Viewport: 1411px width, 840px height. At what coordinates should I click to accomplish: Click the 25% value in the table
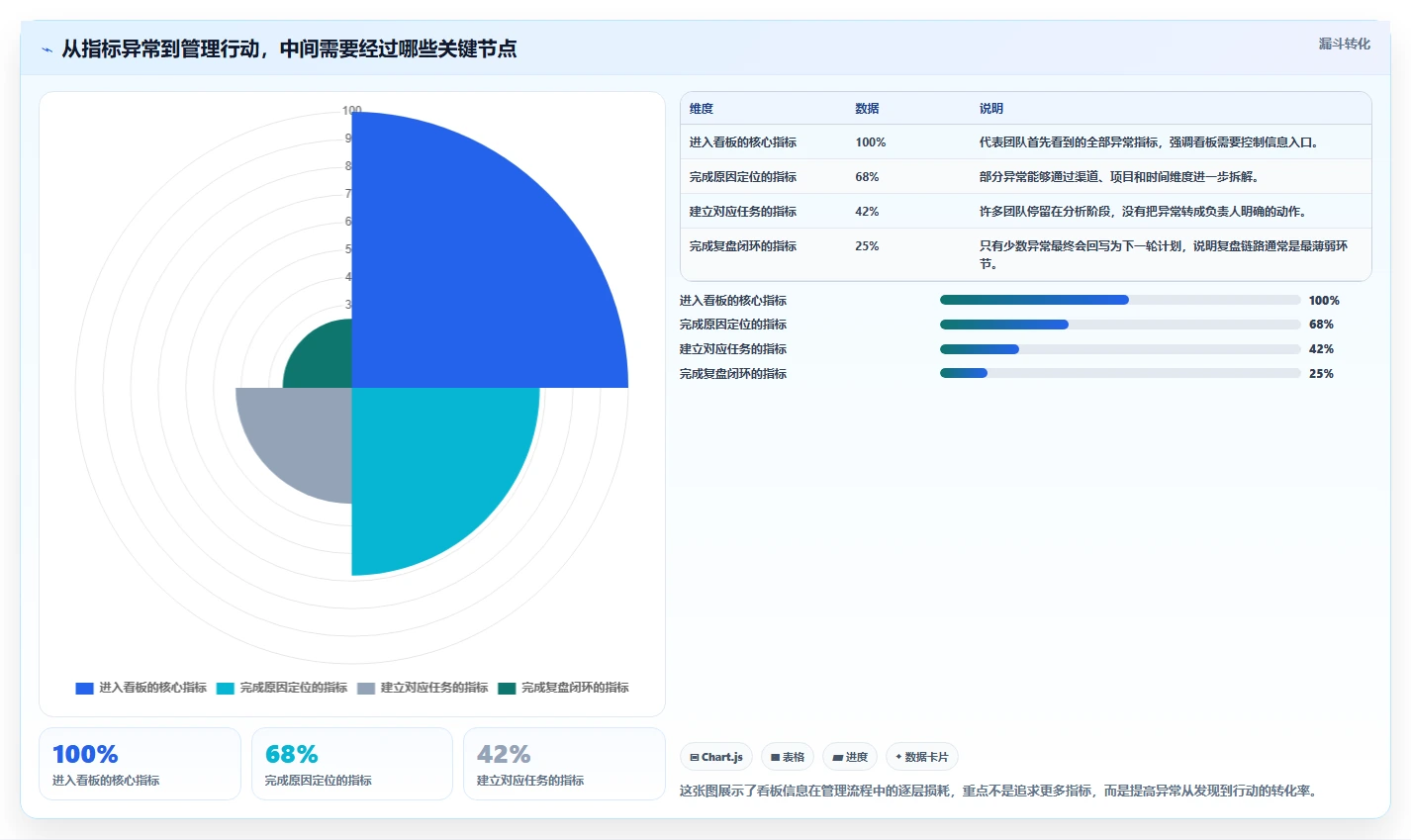tap(867, 246)
